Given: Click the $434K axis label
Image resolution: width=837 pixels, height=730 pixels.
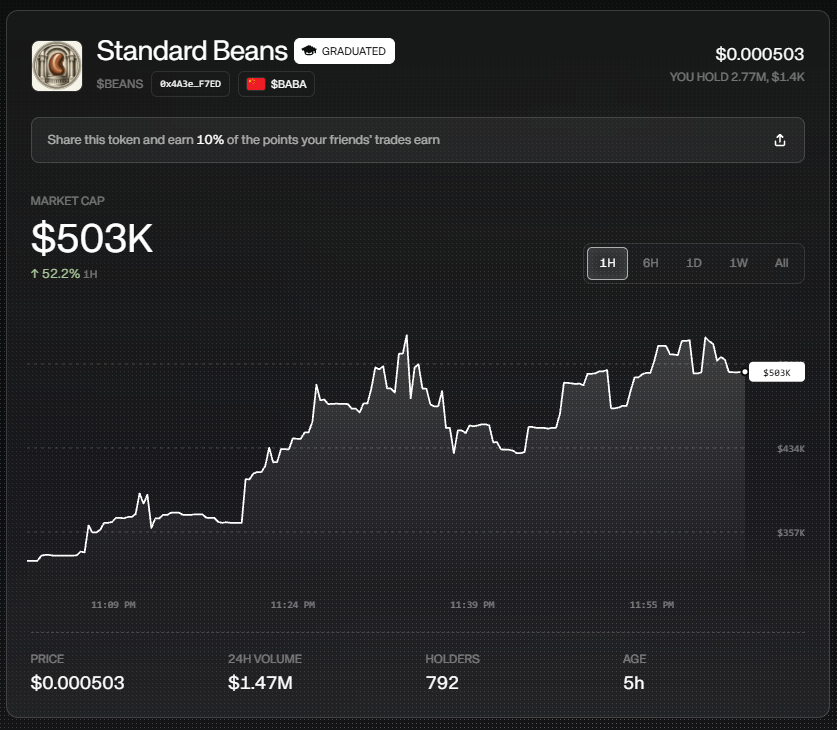Looking at the screenshot, I should 791,449.
